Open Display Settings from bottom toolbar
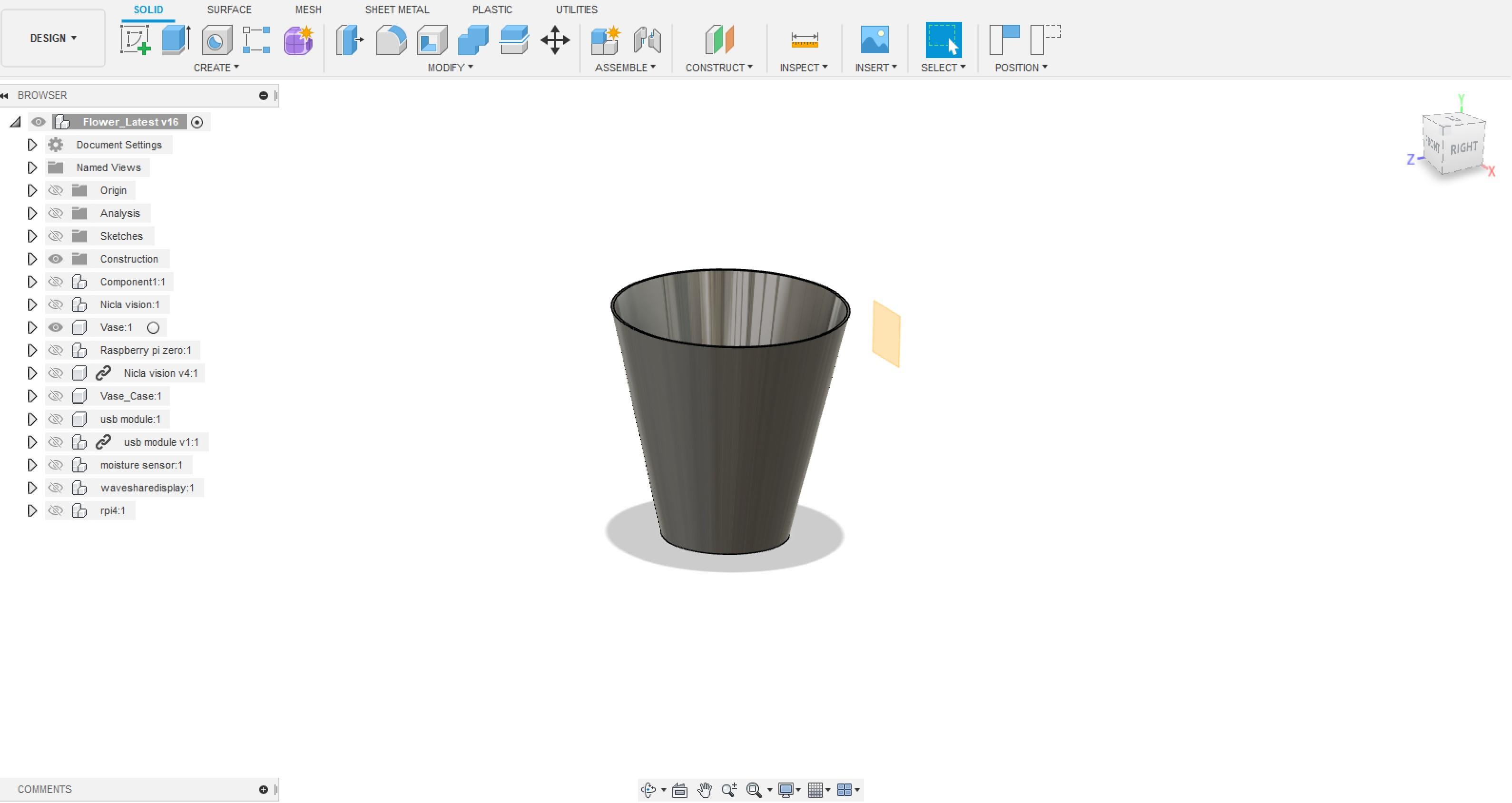Screen dimensions: 1512x803 (787, 790)
